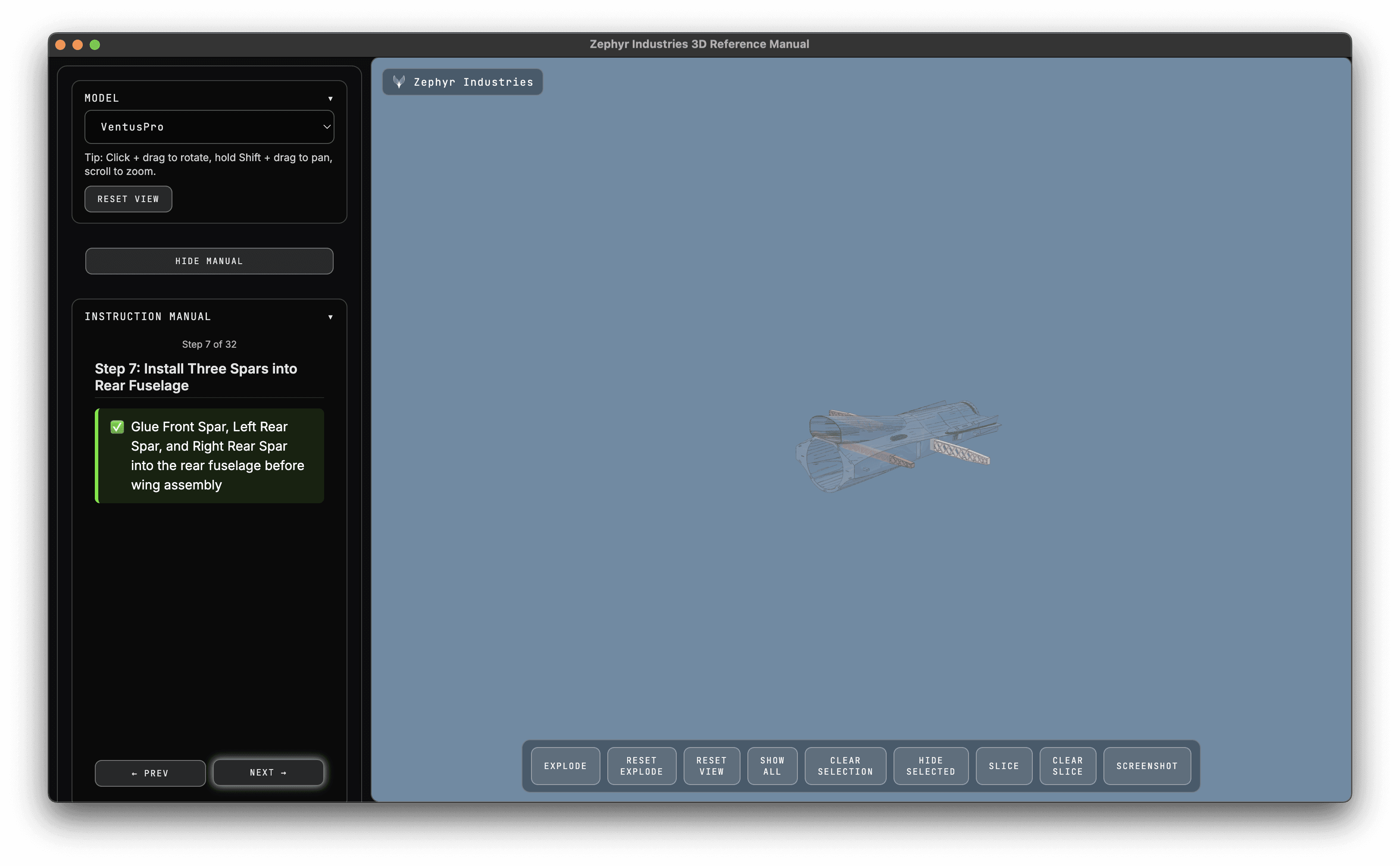Advance to step 8 with NEXT
The image size is (1400, 866).
pyautogui.click(x=268, y=772)
